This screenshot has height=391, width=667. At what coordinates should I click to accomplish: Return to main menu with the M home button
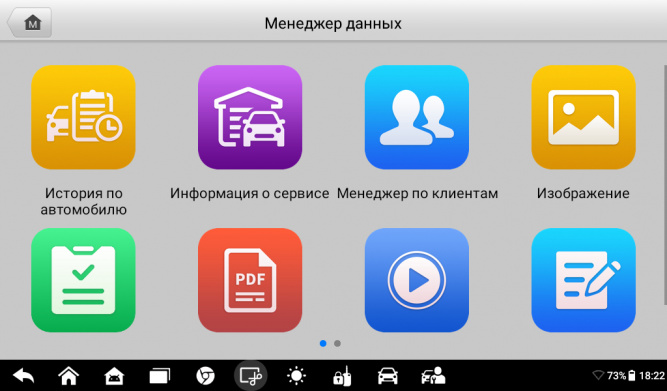[x=29, y=23]
